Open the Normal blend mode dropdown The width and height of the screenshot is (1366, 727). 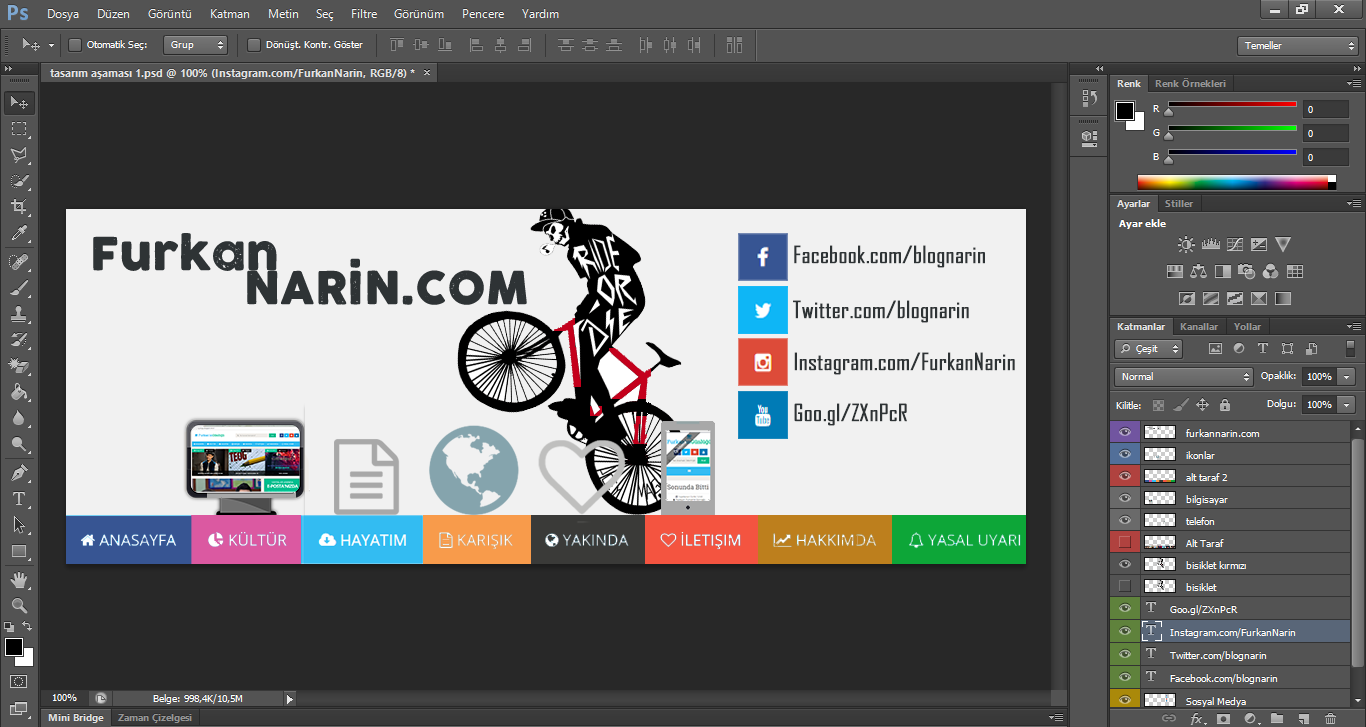tap(1183, 377)
